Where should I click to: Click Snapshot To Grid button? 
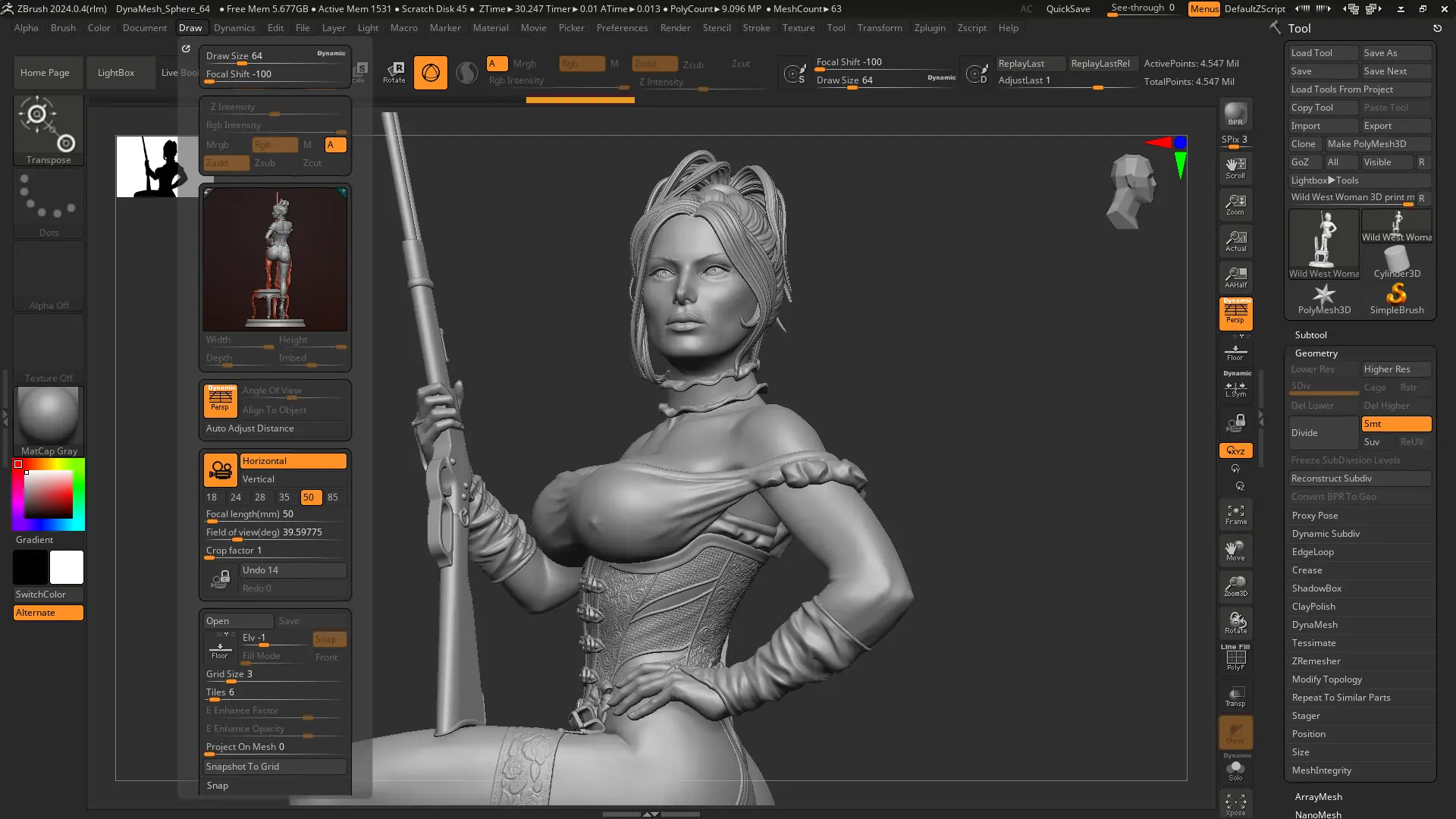pos(275,767)
